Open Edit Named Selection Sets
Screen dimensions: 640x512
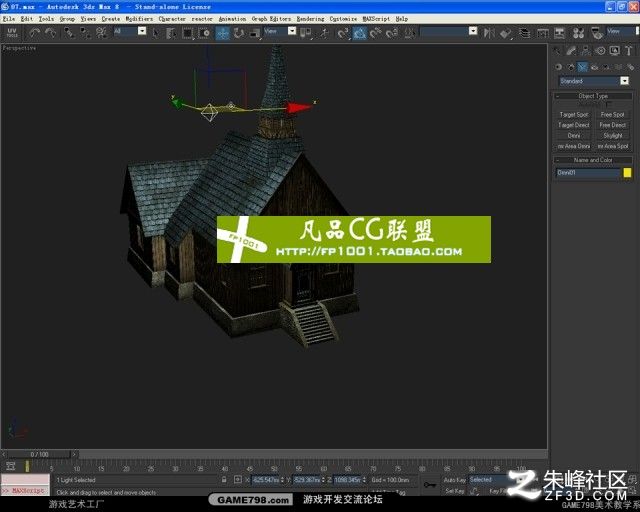coord(410,33)
